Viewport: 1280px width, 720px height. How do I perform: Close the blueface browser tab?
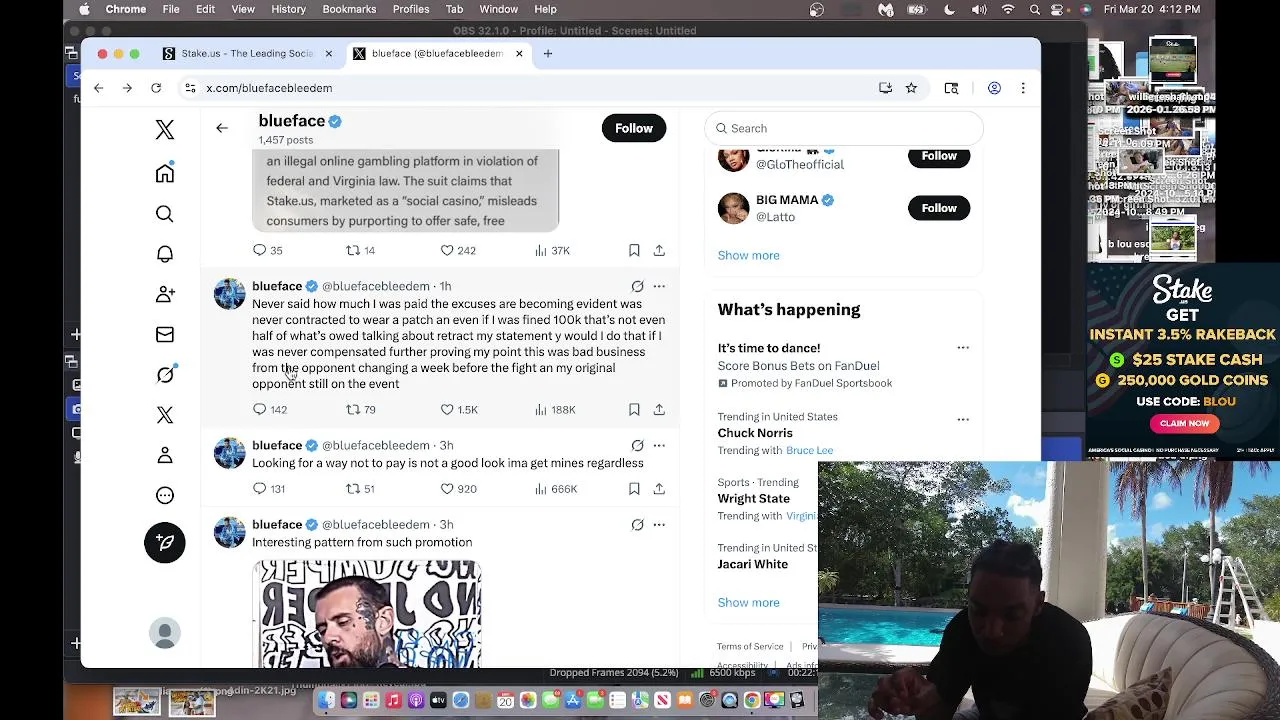[519, 53]
